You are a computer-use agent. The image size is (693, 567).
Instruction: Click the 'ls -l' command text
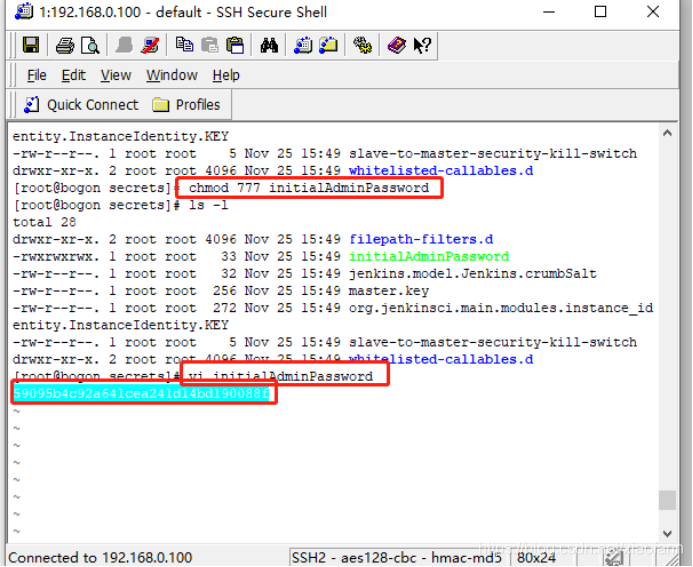tap(209, 205)
